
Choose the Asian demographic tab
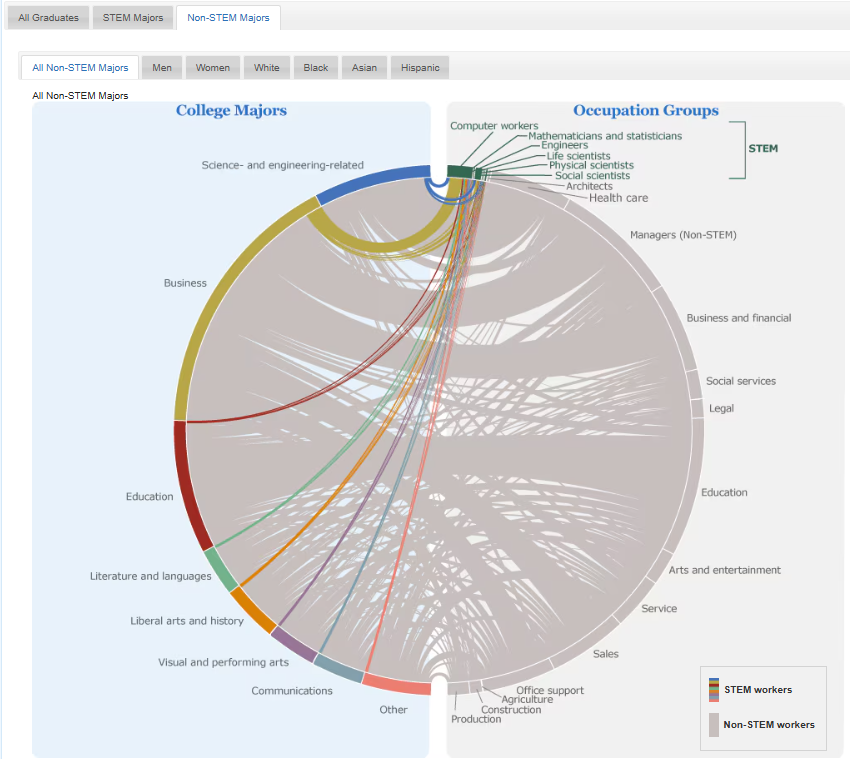(x=365, y=68)
